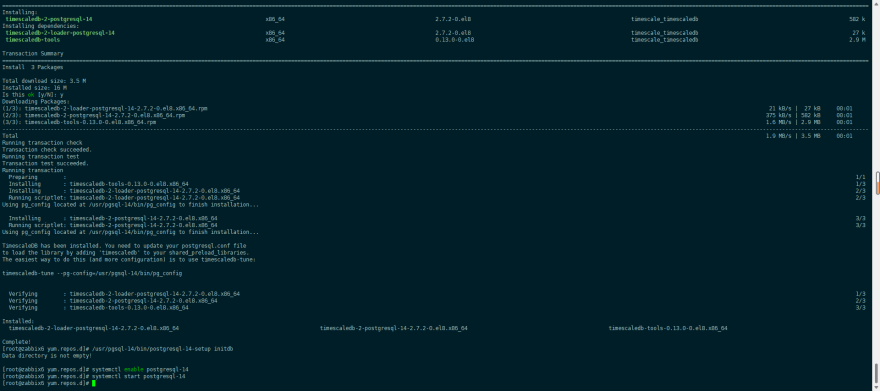Click 'TimescaleDB has been installed.' message line
The width and height of the screenshot is (880, 392).
pos(124,245)
